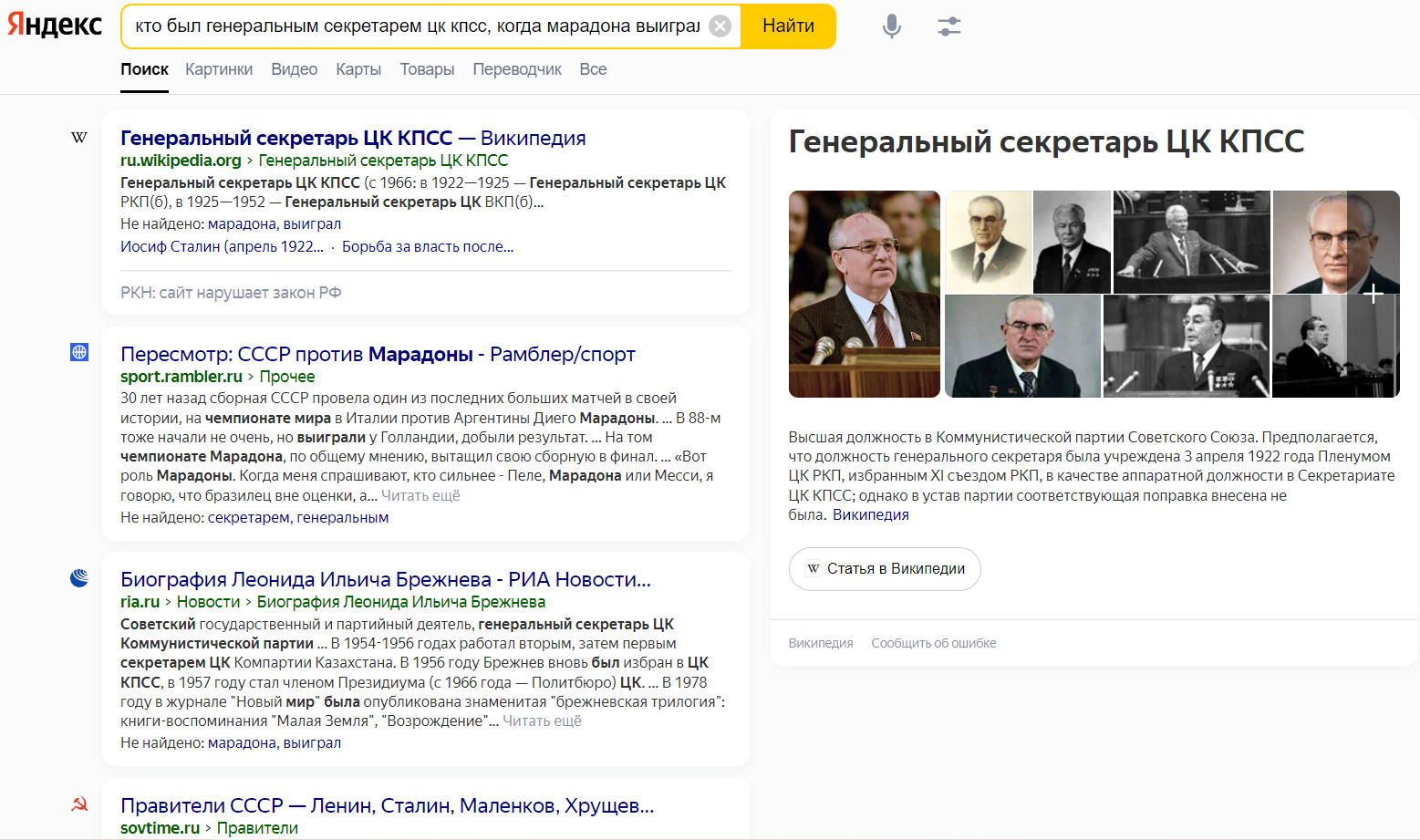Click the Rambler favicon next to the second result
The height and width of the screenshot is (840, 1420).
79,352
